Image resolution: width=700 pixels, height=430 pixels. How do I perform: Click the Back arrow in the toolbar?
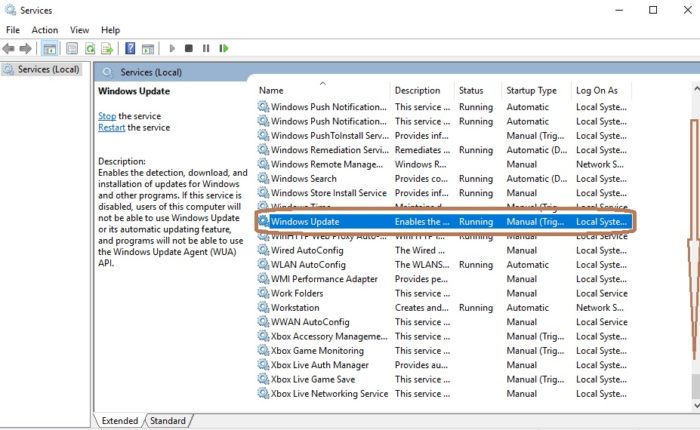pos(9,48)
